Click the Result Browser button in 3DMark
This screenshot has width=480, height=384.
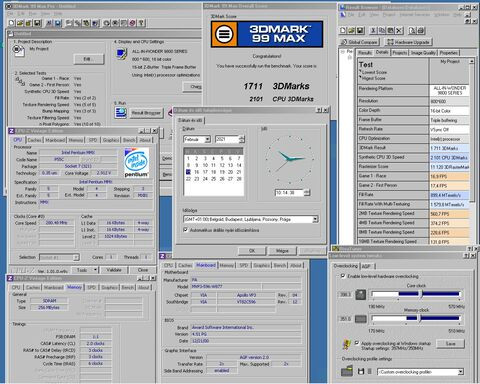146,113
